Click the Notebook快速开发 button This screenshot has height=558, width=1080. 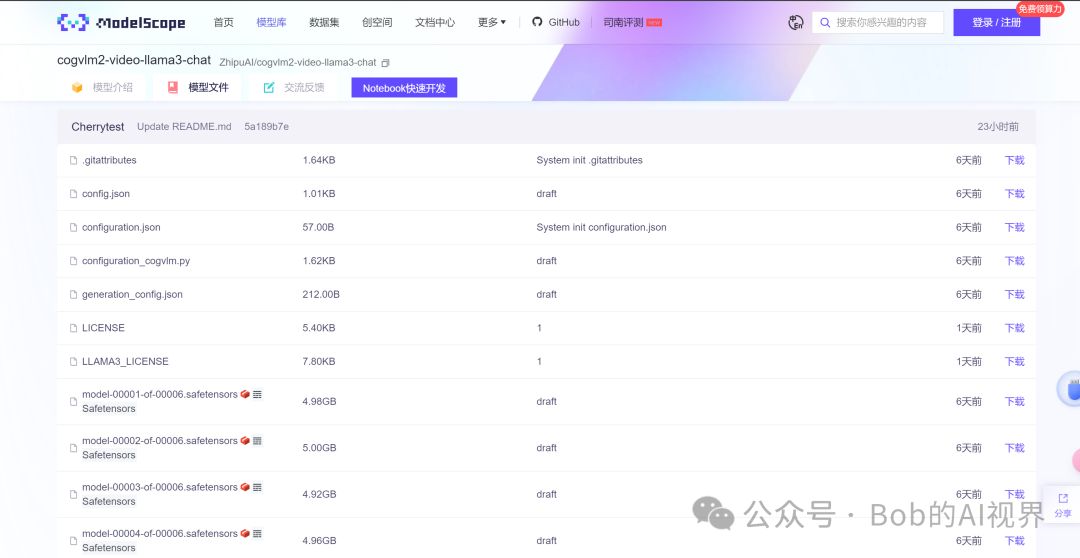[404, 87]
